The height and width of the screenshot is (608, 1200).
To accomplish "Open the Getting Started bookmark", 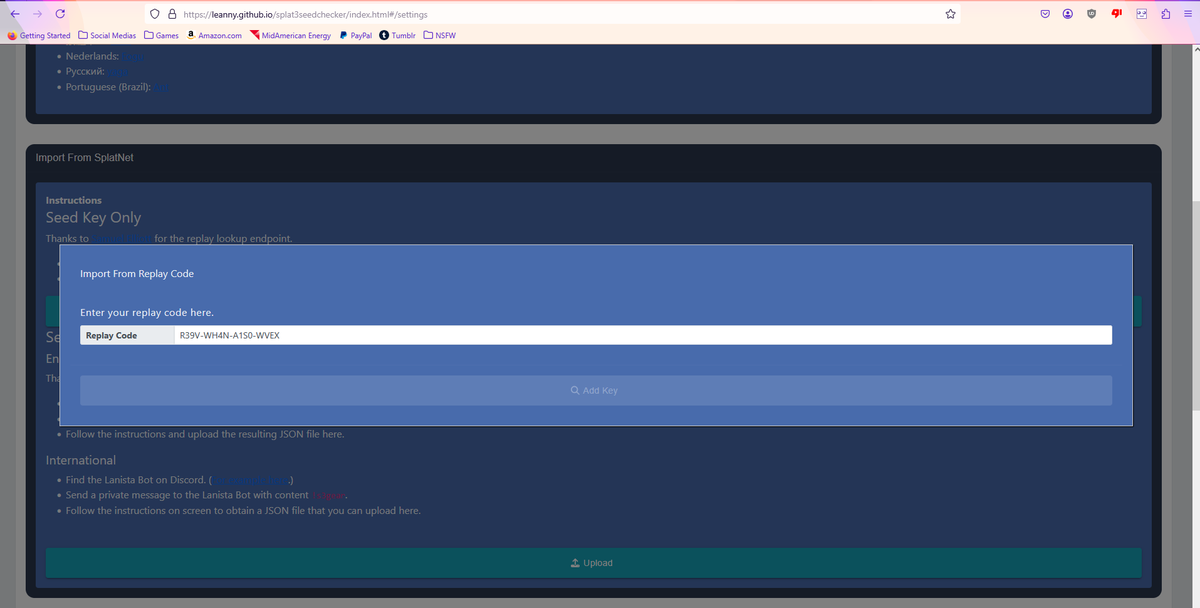I will point(39,36).
